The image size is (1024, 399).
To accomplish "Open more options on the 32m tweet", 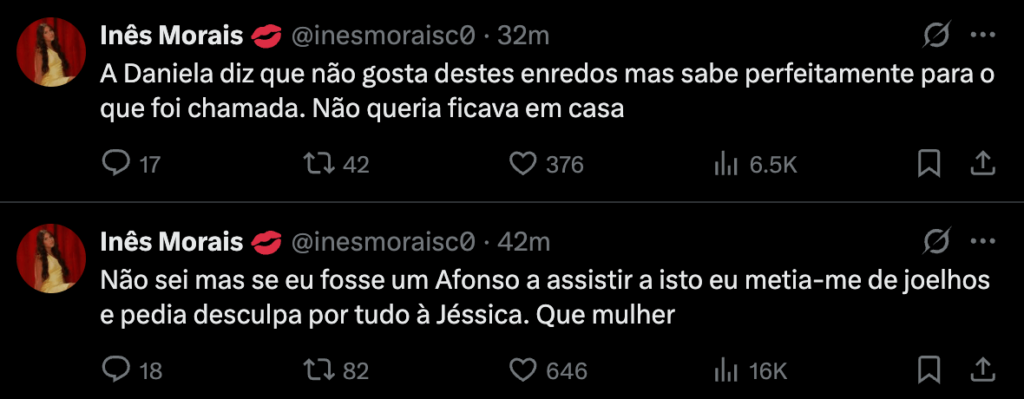I will tap(982, 37).
